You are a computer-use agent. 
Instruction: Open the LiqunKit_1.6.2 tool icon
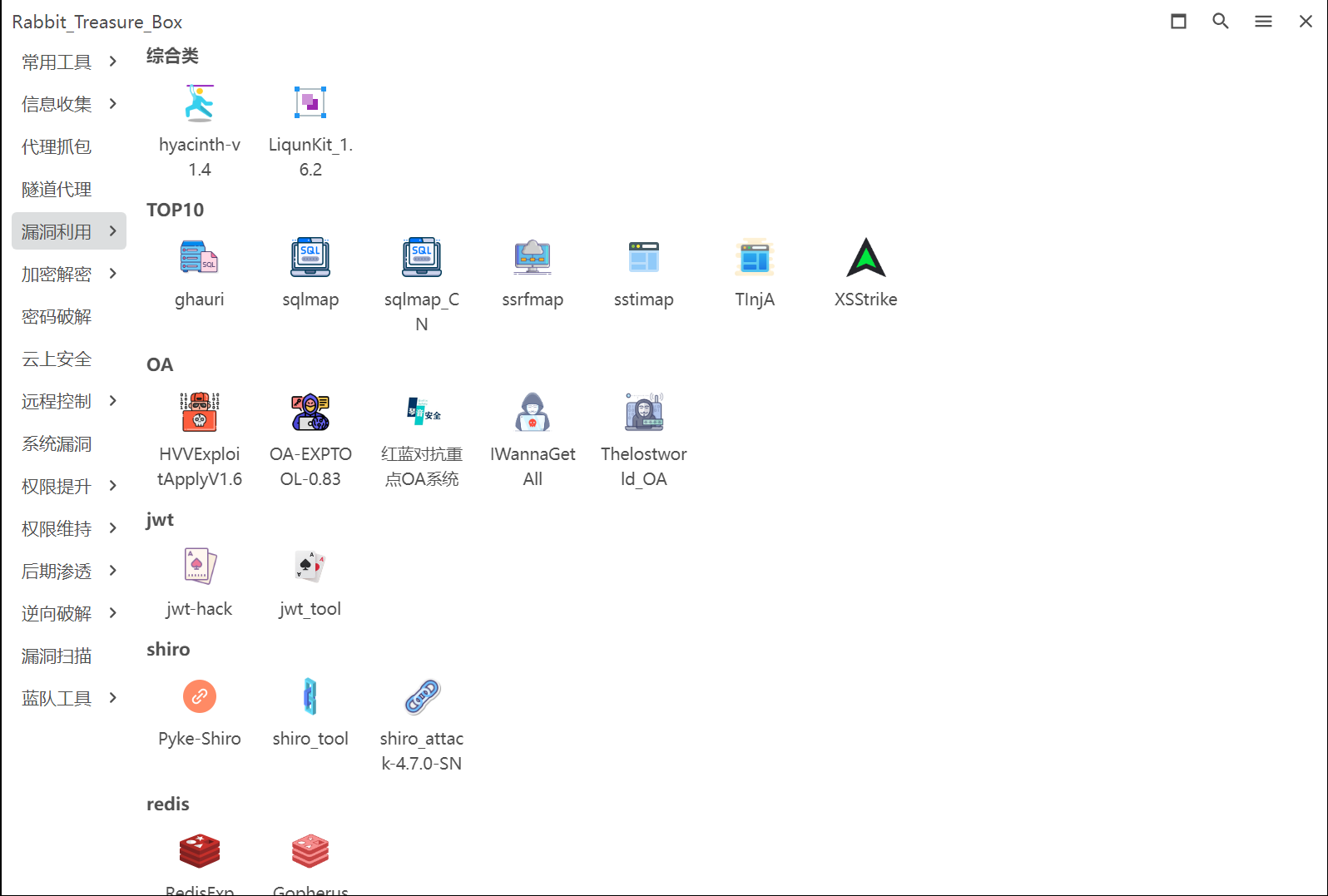[310, 103]
